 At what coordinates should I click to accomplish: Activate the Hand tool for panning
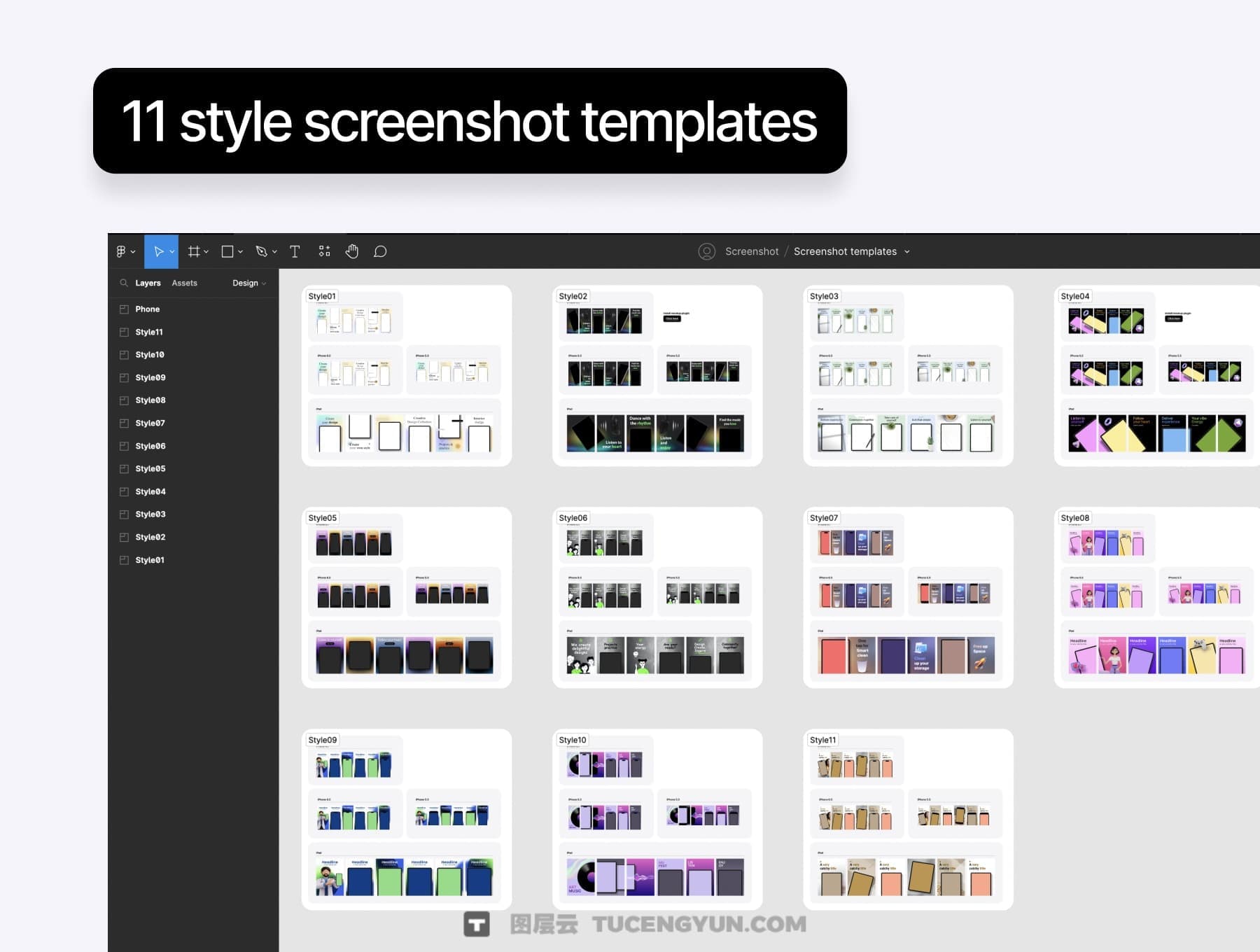352,251
